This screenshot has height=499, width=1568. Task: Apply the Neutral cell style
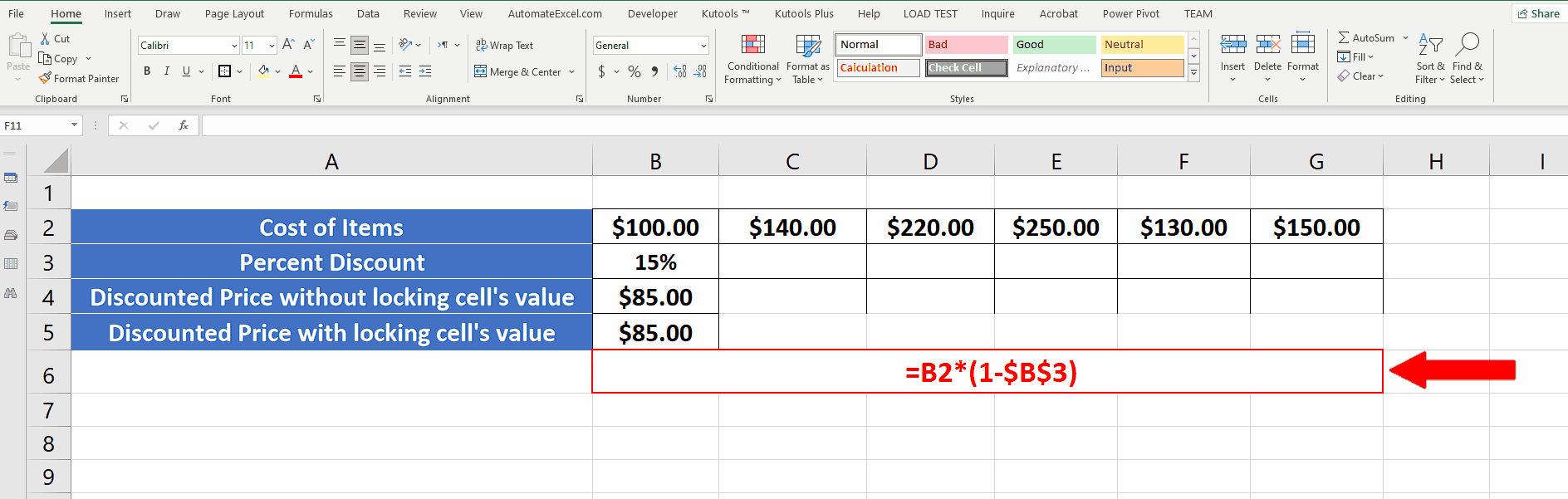[1143, 45]
